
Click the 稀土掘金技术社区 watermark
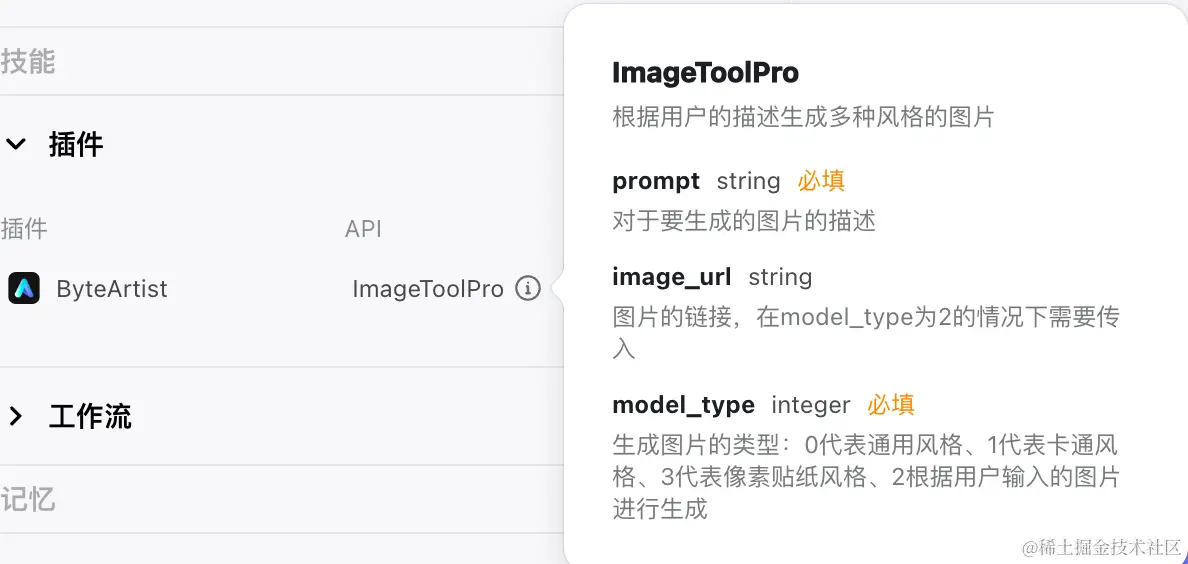tap(1102, 547)
